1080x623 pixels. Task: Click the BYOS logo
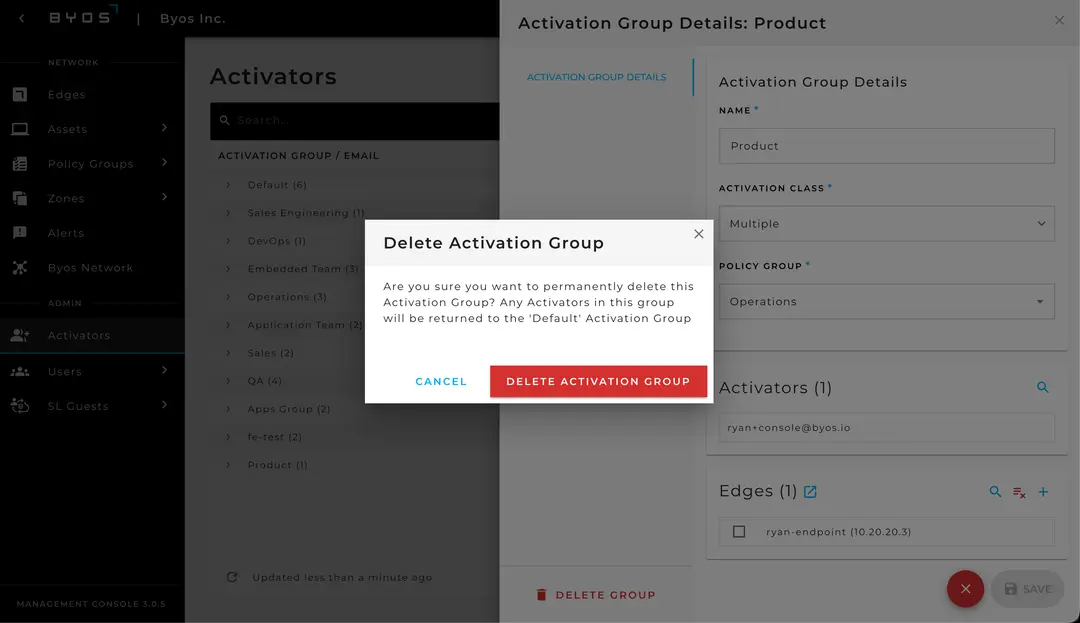click(x=83, y=17)
